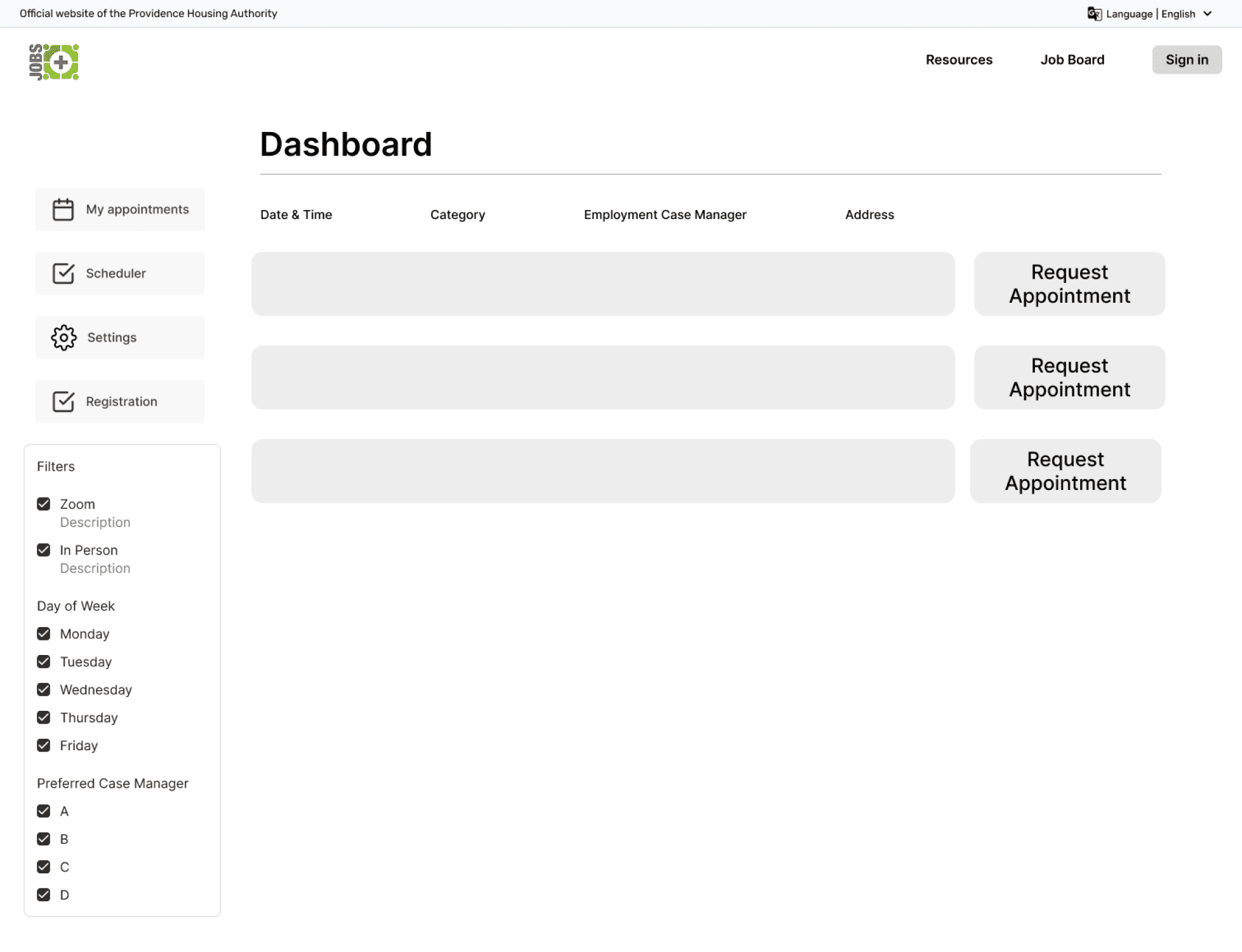Go to the Job Board page

1072,60
